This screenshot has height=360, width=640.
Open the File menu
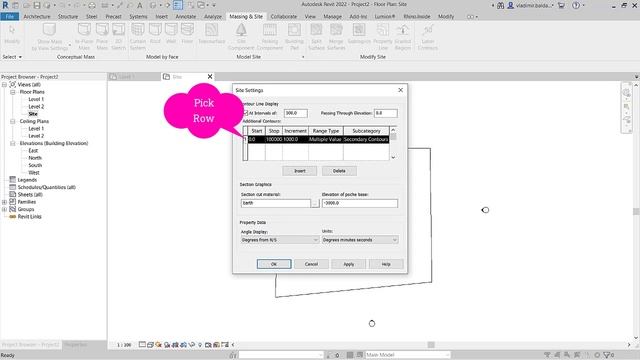click(x=10, y=16)
